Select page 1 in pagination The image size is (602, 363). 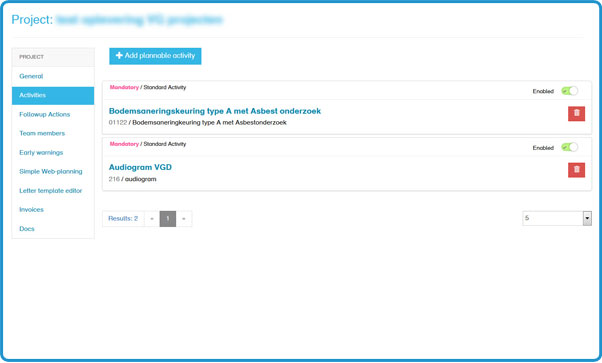[168, 219]
